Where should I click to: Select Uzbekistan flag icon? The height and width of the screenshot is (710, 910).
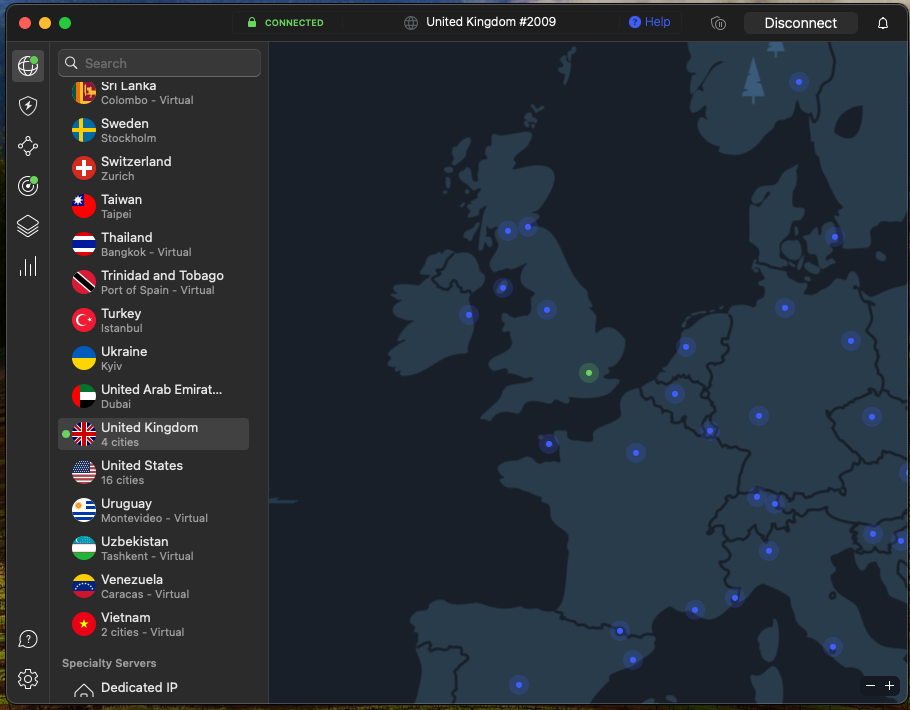[x=84, y=548]
